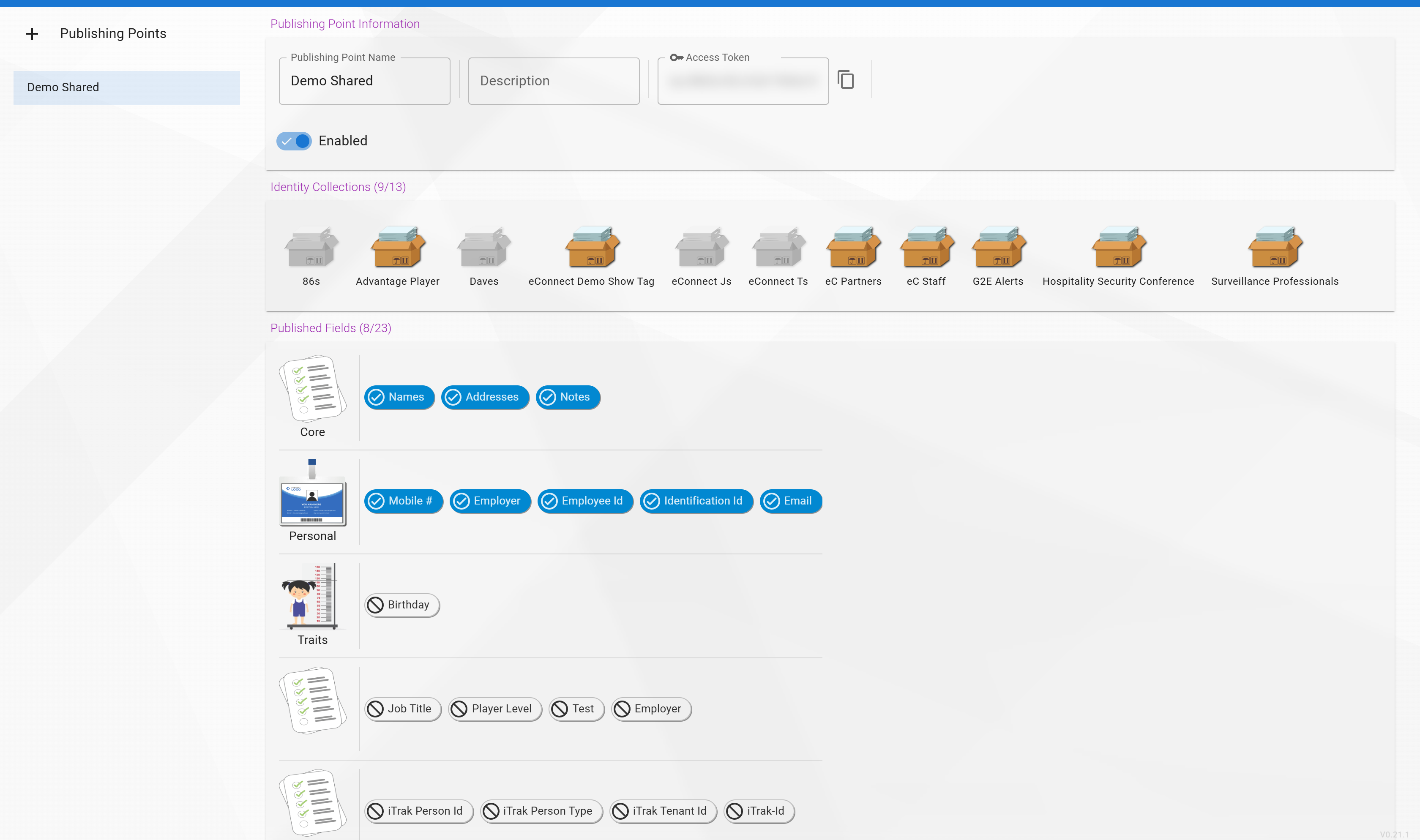This screenshot has width=1420, height=840.
Task: Open the Demo Shared publishing point
Action: (127, 88)
